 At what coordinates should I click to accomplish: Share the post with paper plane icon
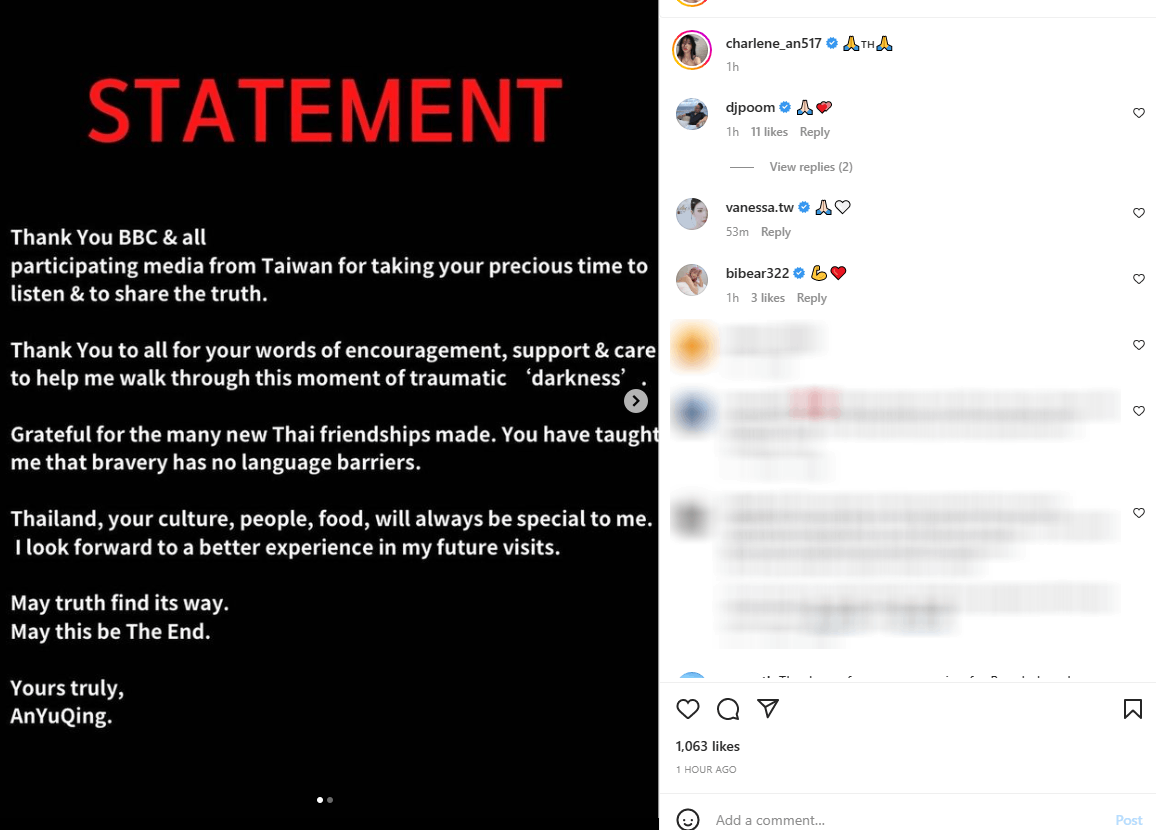(768, 709)
